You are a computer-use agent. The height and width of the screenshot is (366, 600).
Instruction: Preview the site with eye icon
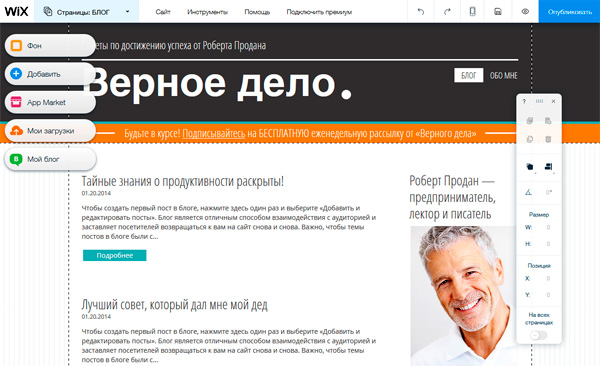[525, 11]
